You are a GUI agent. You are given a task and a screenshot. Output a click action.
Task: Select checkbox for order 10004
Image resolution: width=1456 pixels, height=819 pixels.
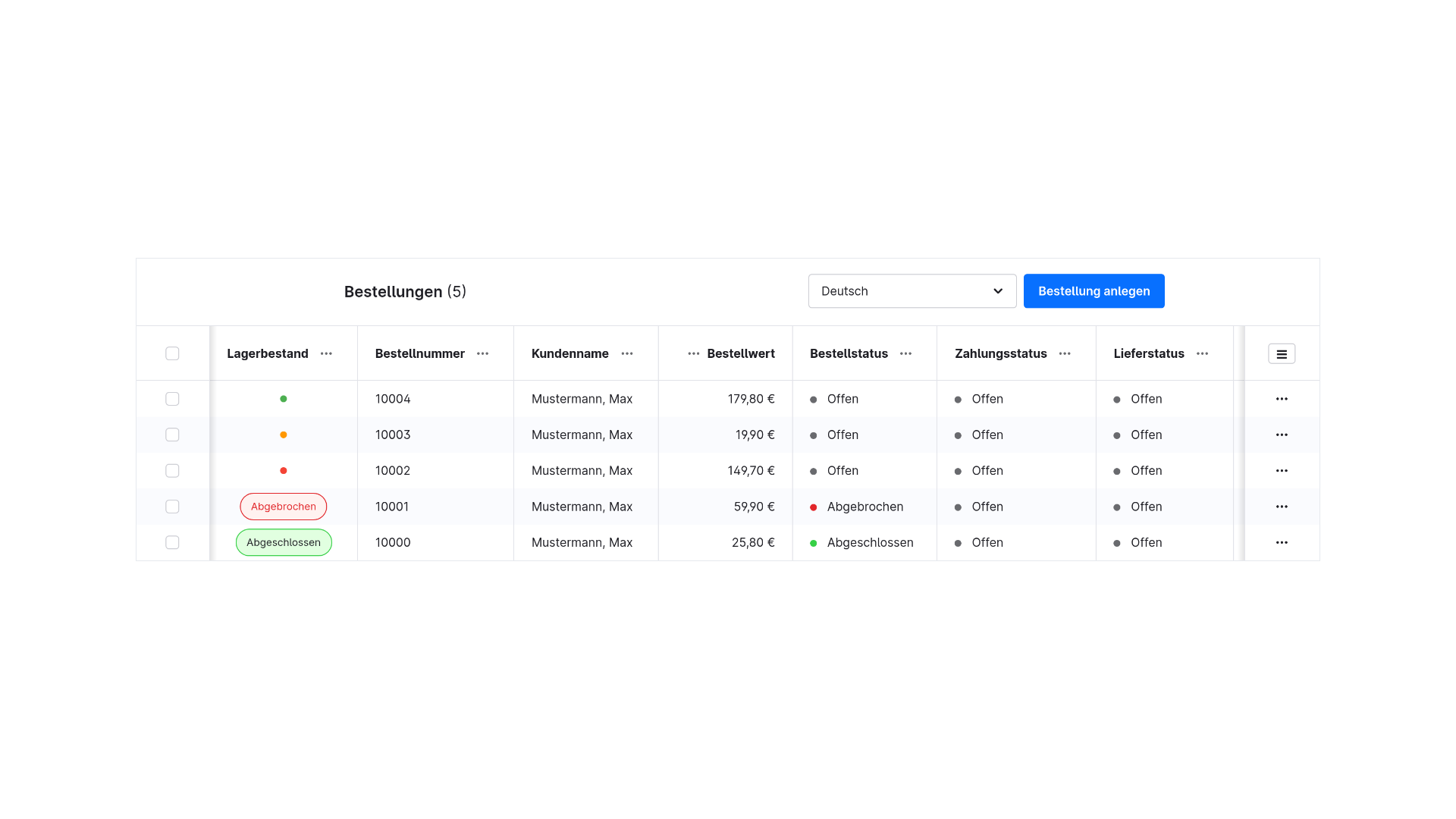(172, 399)
